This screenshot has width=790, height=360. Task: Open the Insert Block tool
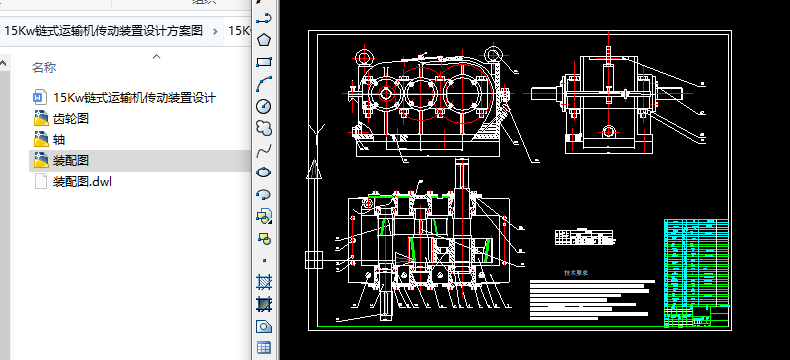(x=264, y=216)
